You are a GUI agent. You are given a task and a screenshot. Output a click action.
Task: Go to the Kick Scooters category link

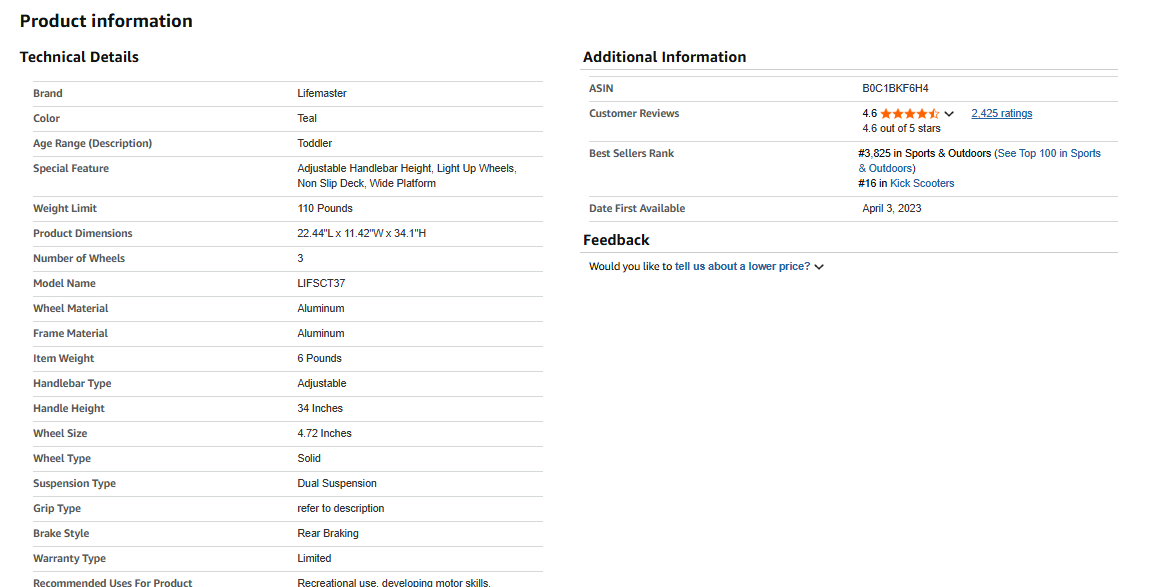(922, 184)
